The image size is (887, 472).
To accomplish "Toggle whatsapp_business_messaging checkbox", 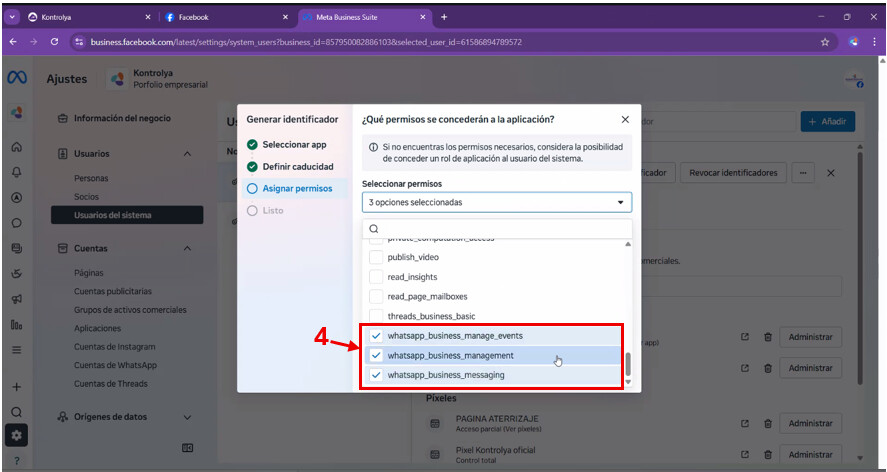I will click(376, 375).
